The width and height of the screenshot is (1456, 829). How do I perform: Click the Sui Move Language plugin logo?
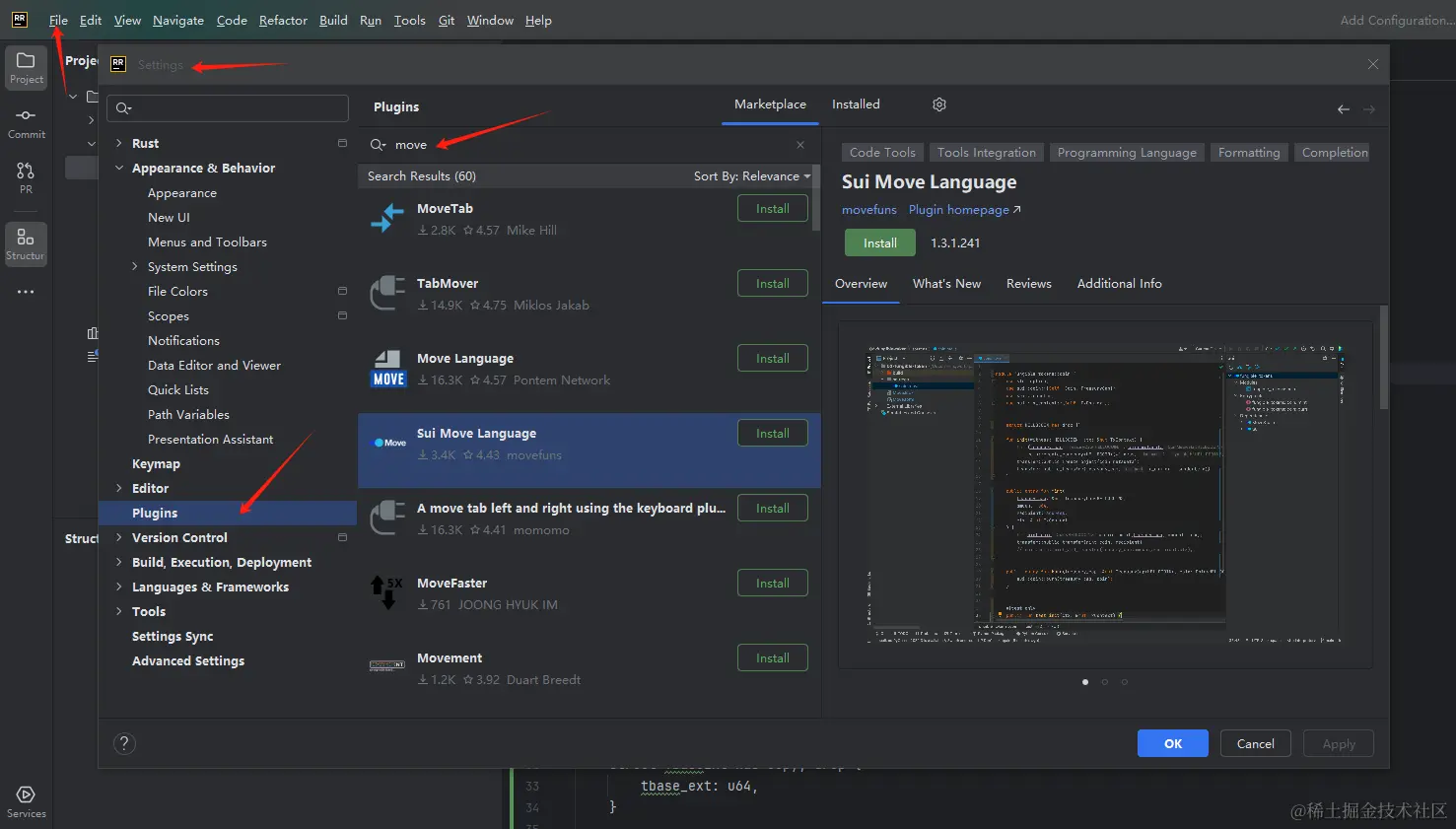(x=389, y=443)
